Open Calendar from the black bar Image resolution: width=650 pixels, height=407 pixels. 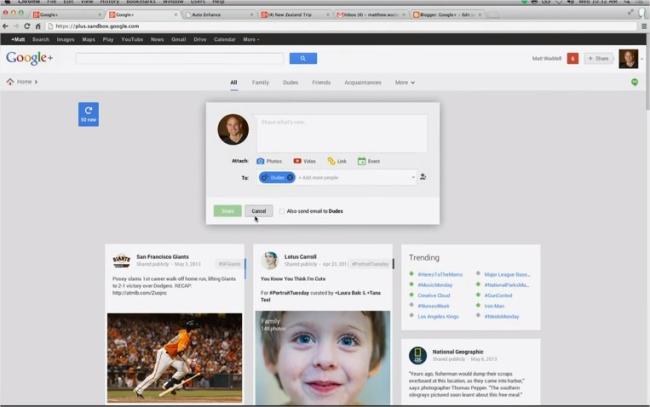pos(225,39)
